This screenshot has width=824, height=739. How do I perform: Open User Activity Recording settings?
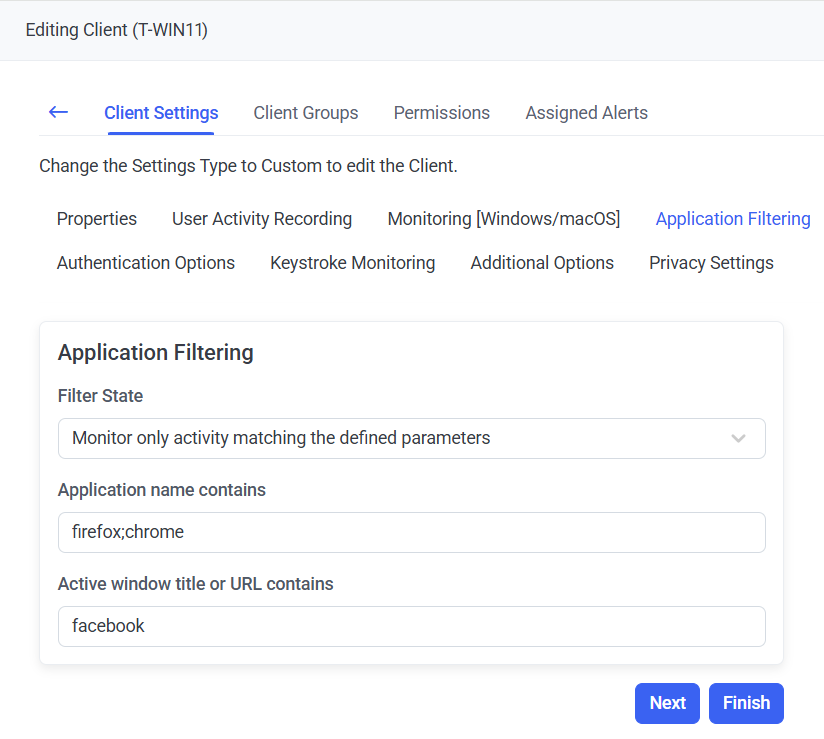pyautogui.click(x=262, y=219)
